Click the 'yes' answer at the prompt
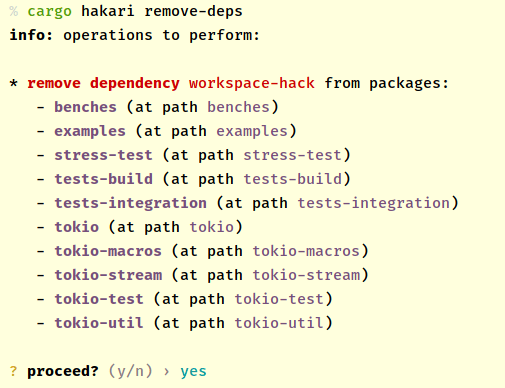Image resolution: width=505 pixels, height=388 pixels. pyautogui.click(x=193, y=372)
